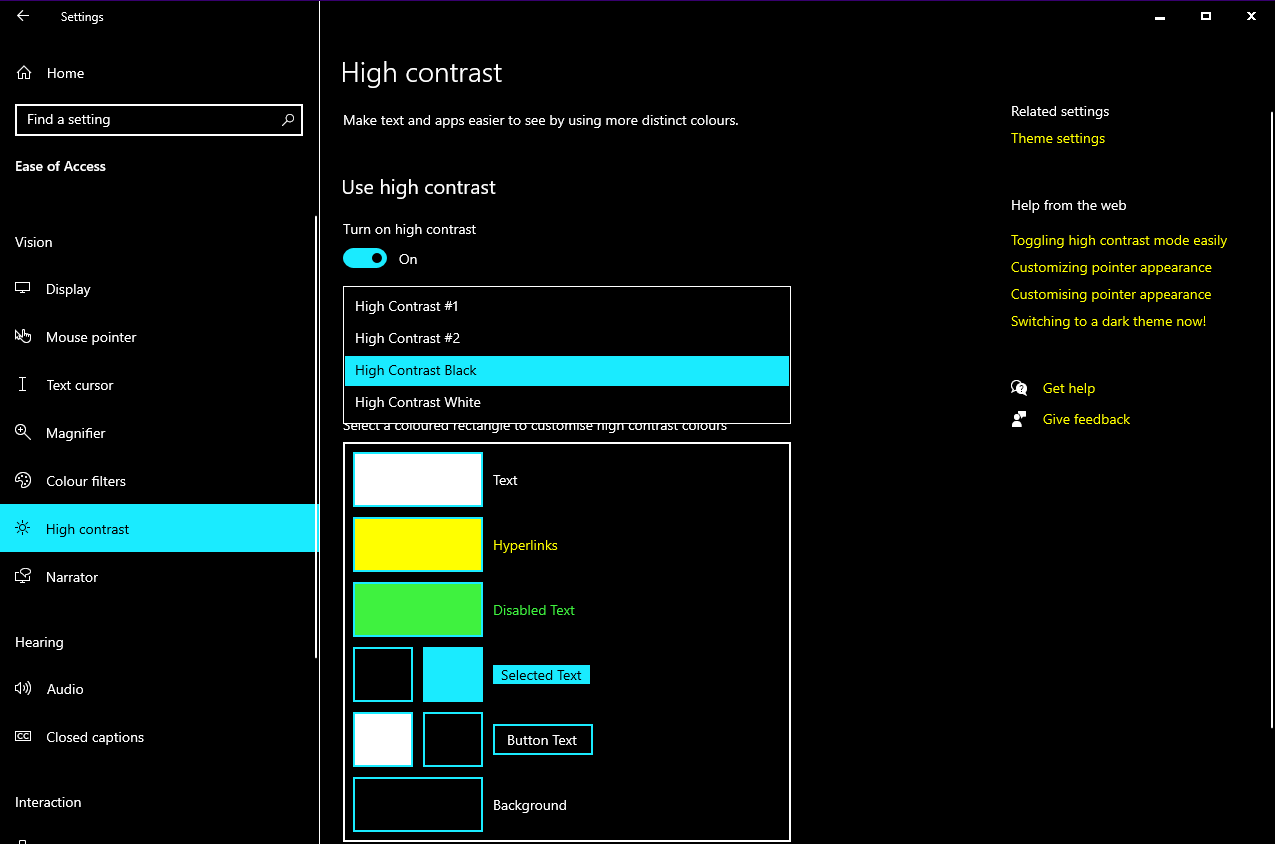This screenshot has height=844, width=1275.
Task: Select High Contrast White option
Action: [567, 402]
